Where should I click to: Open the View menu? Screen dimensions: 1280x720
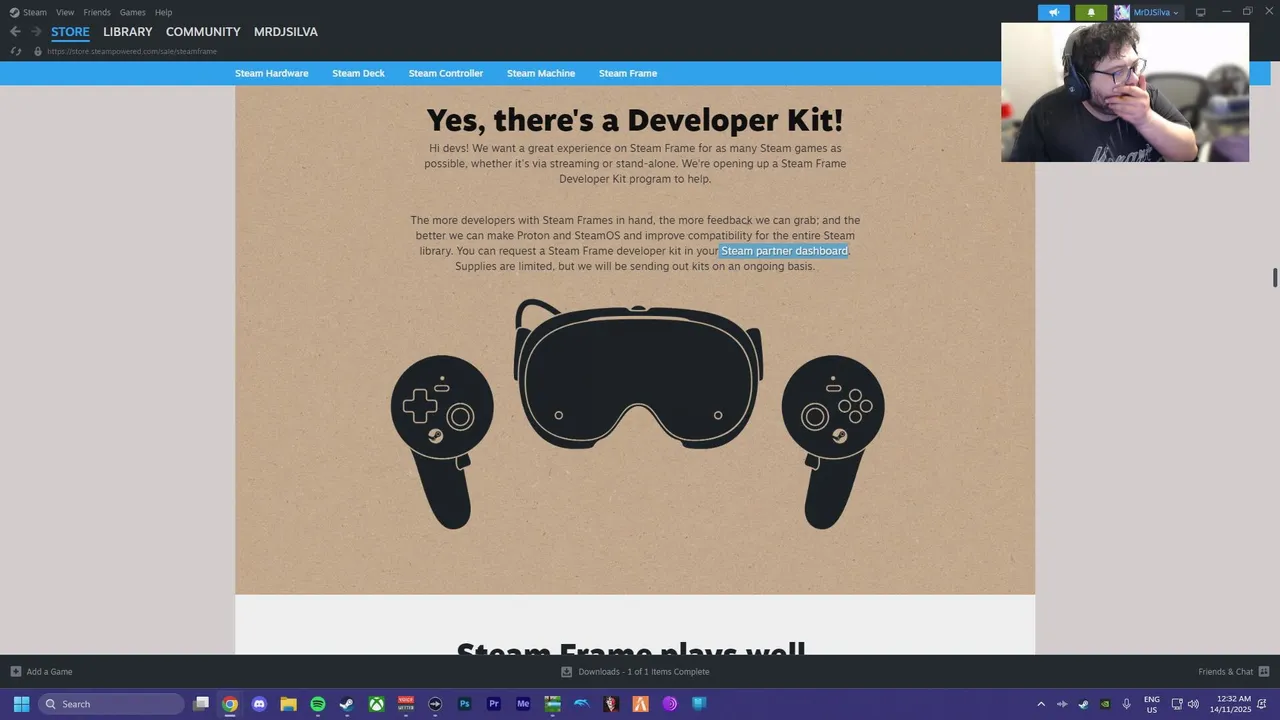coord(65,12)
